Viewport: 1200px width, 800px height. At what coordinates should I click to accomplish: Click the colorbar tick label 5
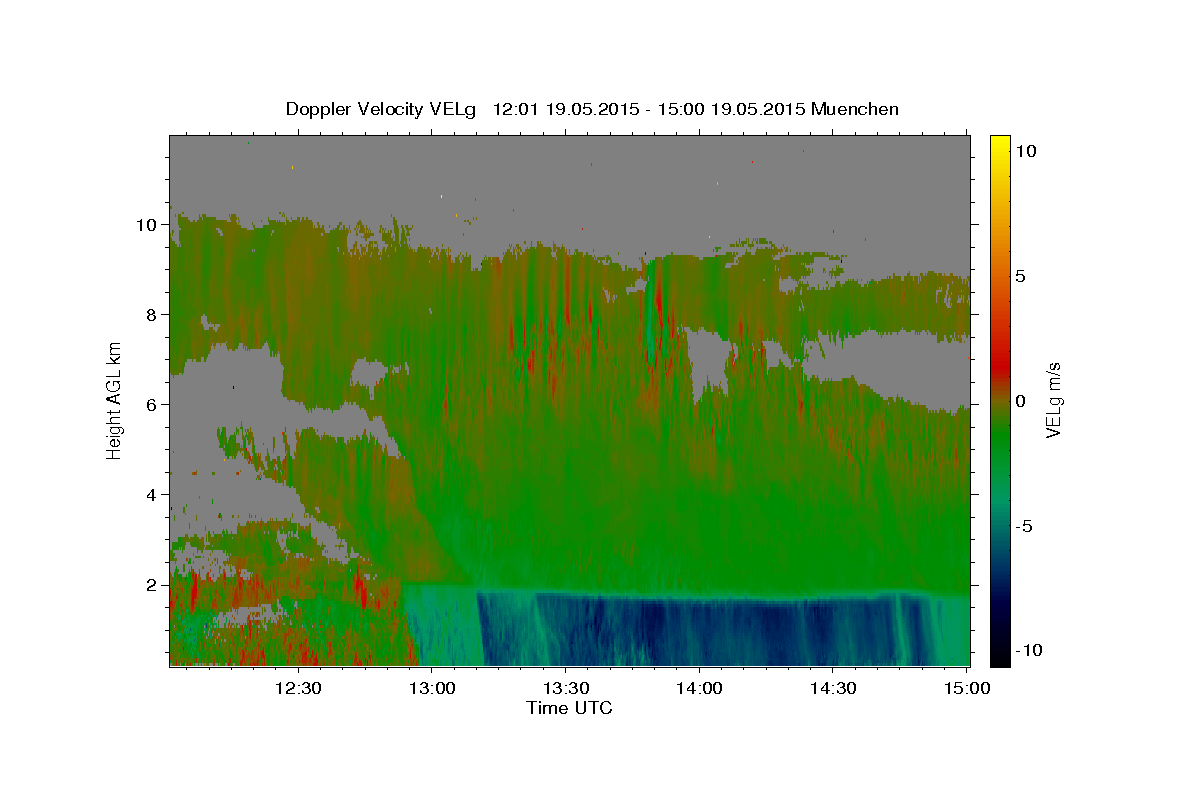pyautogui.click(x=1021, y=276)
